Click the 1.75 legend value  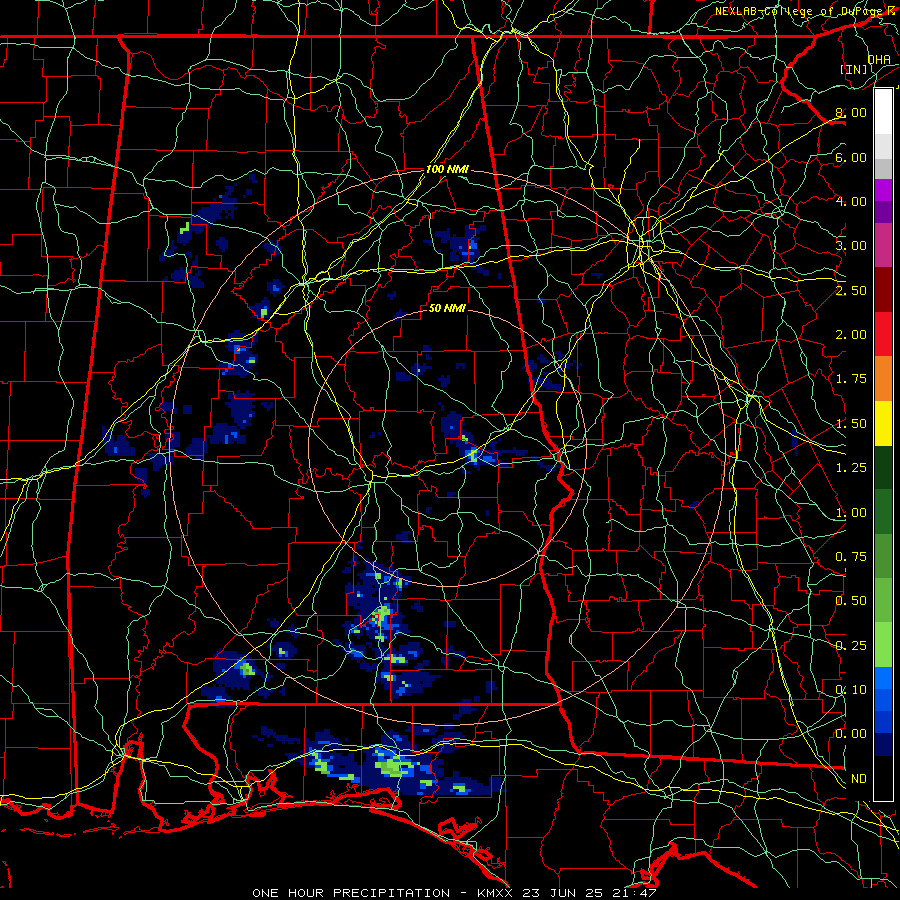coord(851,379)
